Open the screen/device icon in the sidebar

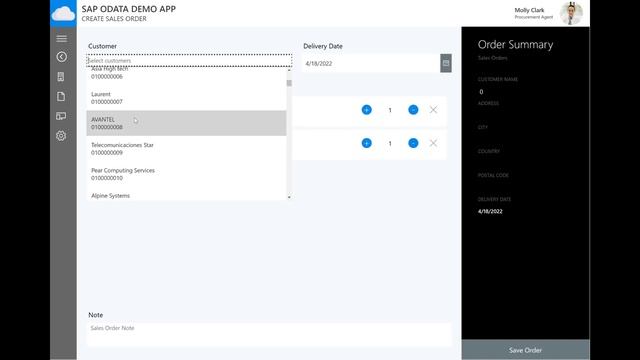pos(61,116)
